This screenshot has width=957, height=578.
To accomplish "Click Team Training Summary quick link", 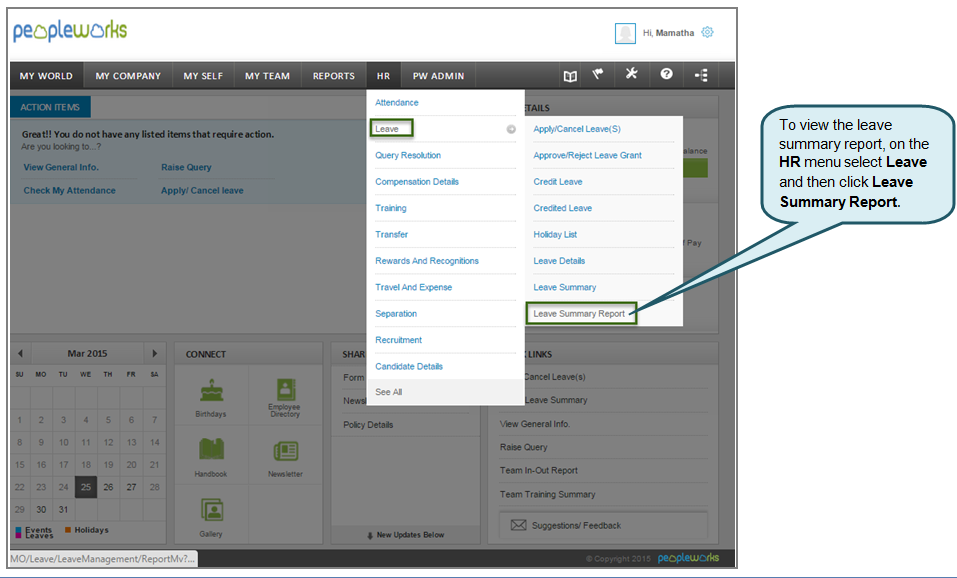I will point(547,494).
